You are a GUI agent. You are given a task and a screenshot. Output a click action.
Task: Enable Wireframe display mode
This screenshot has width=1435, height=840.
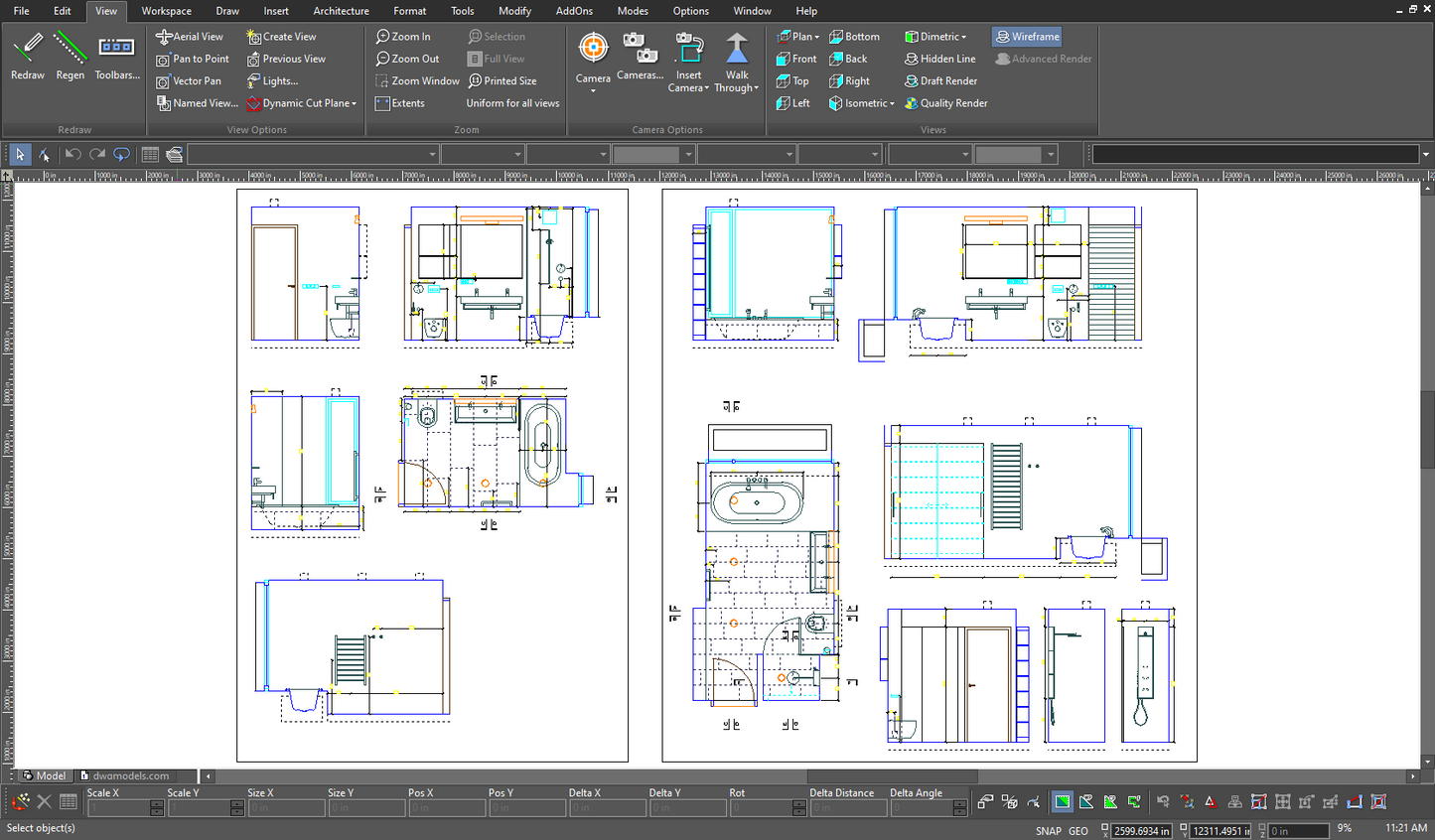click(x=1026, y=36)
